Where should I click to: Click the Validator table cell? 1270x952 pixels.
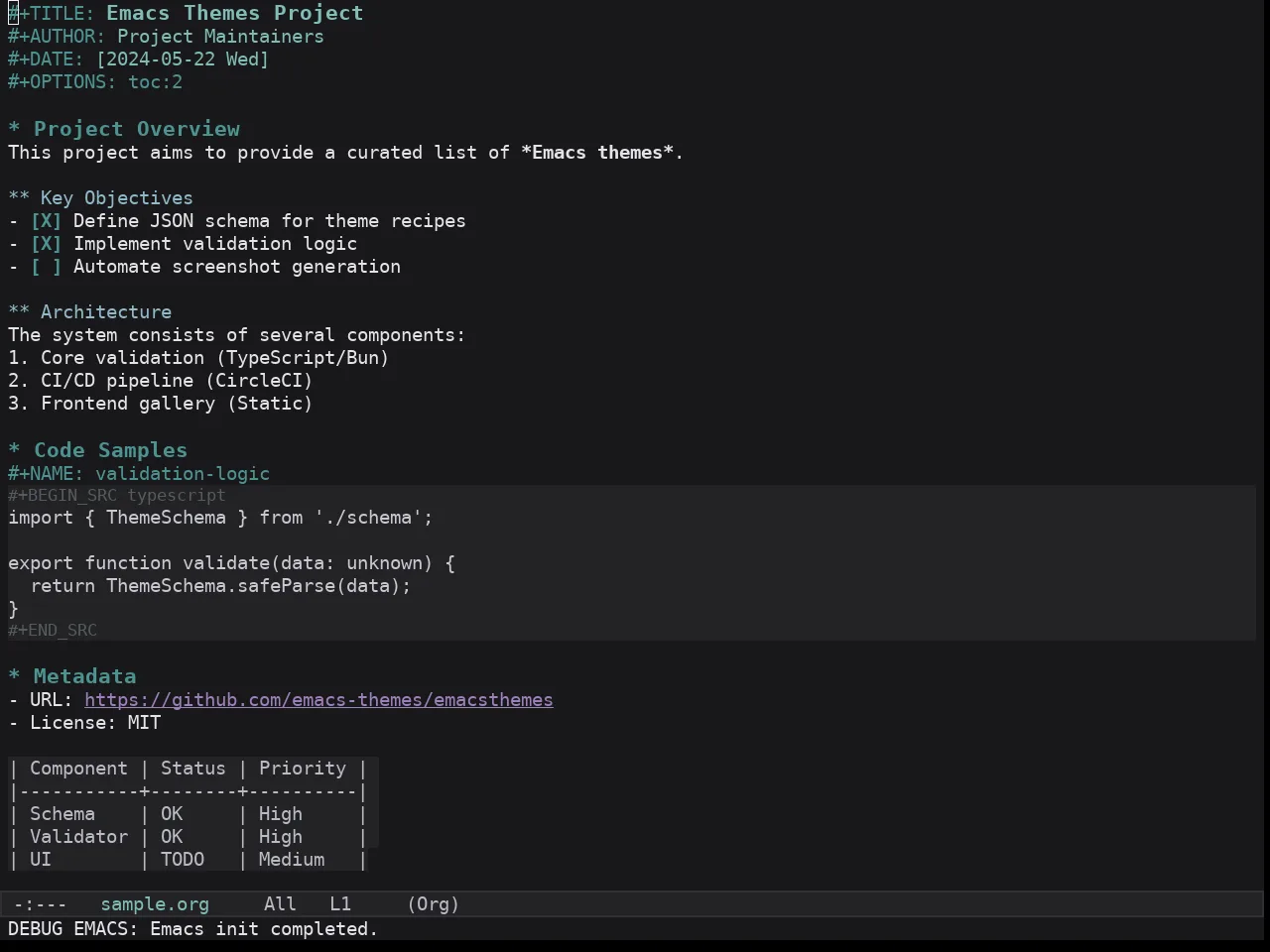tap(78, 837)
